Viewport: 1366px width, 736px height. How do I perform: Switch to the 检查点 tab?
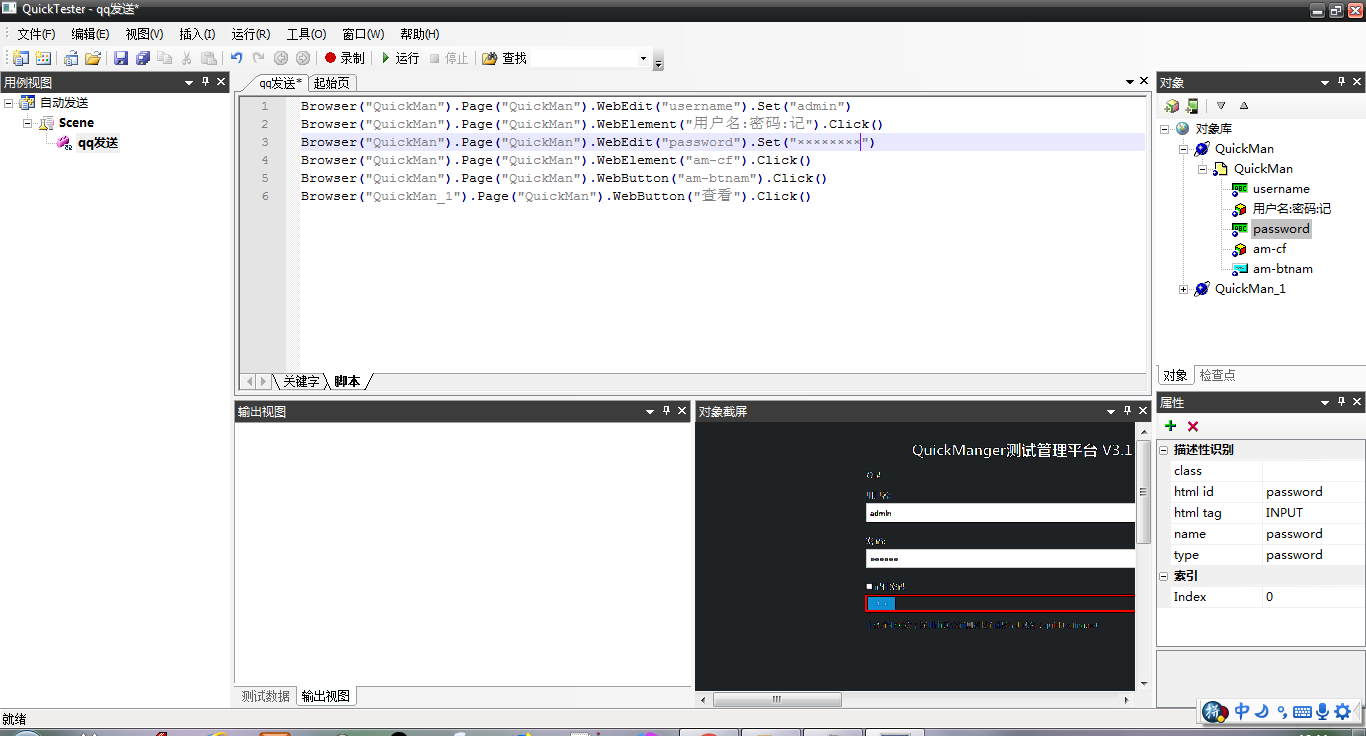pos(1217,375)
